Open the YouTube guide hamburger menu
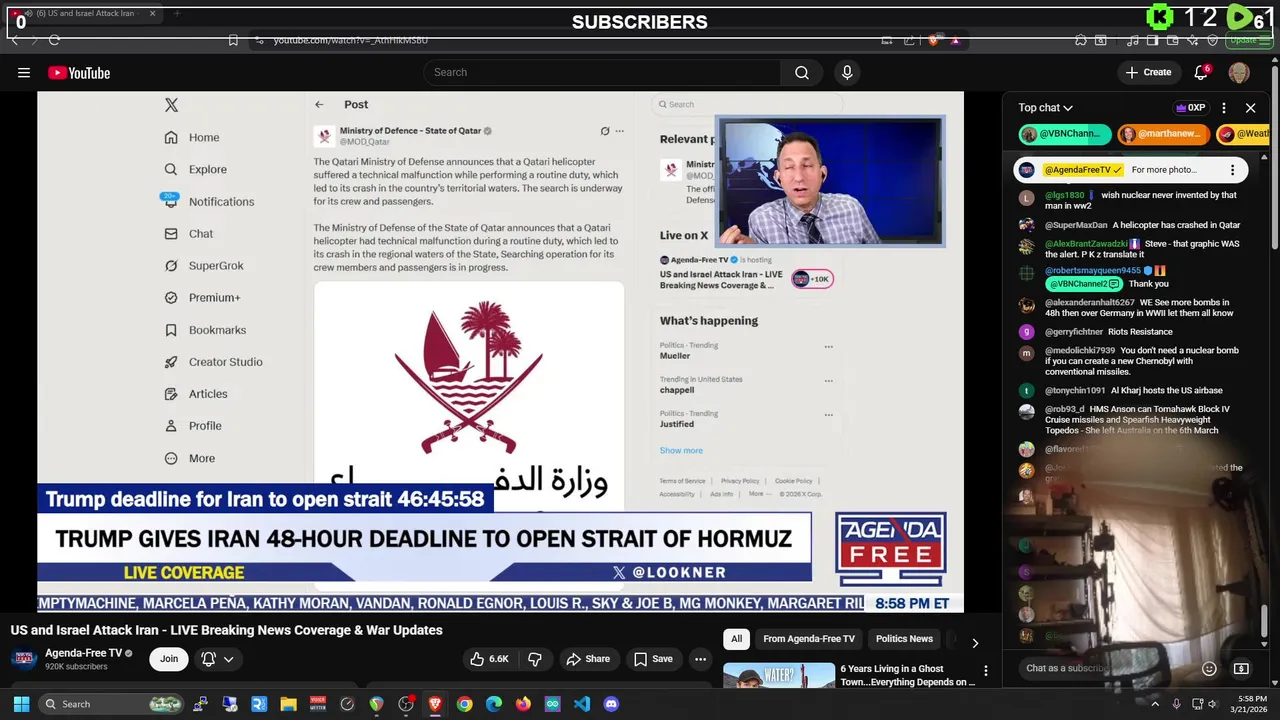The height and width of the screenshot is (720, 1280). 24,72
